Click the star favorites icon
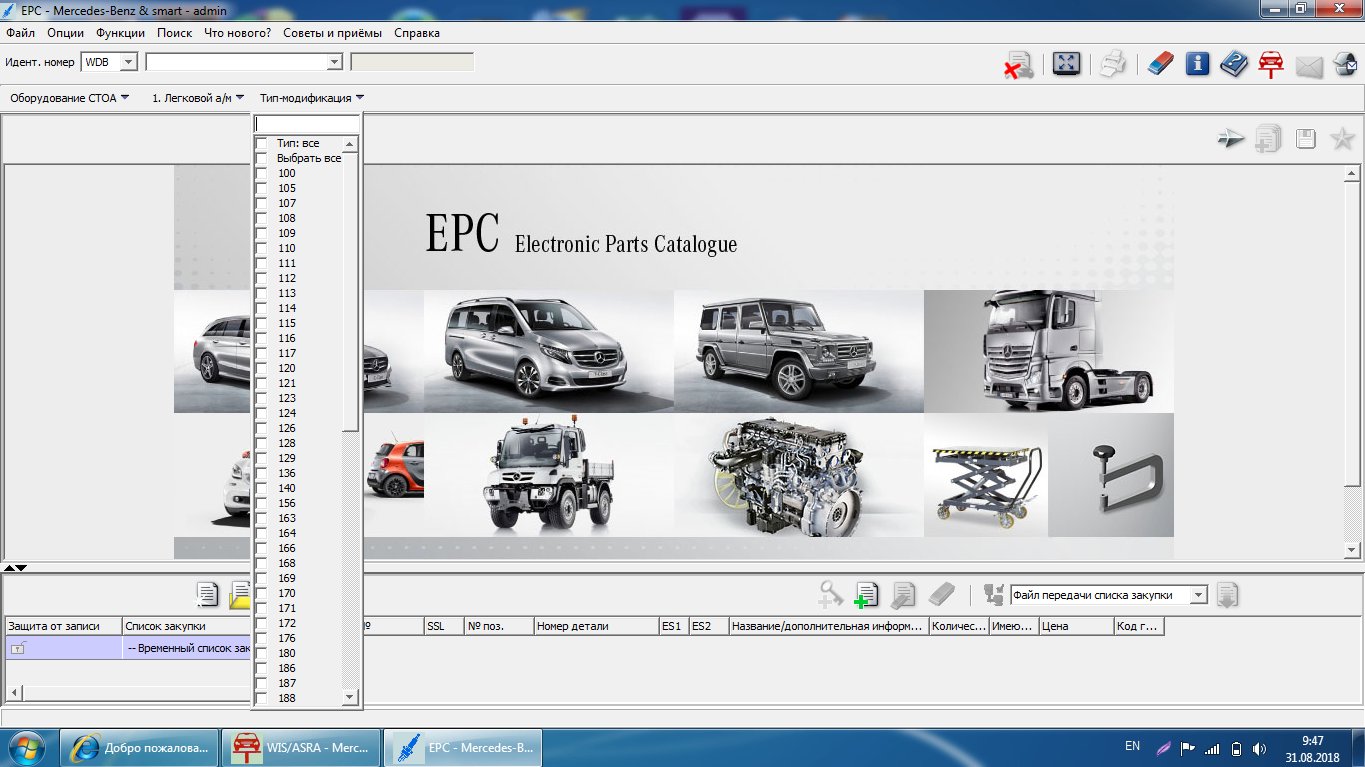Screen dimensions: 1365x767 [x=1343, y=139]
